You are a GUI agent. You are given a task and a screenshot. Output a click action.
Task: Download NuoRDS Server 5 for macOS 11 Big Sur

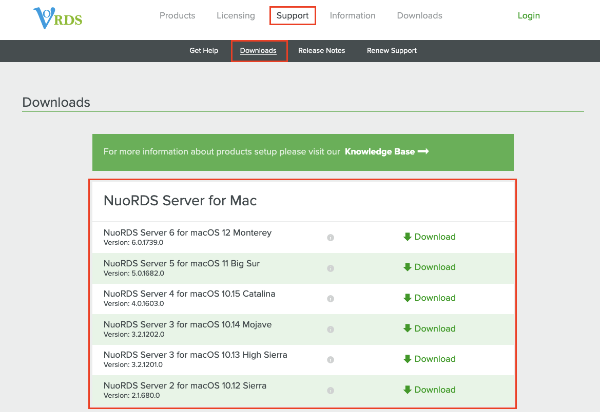(x=429, y=267)
